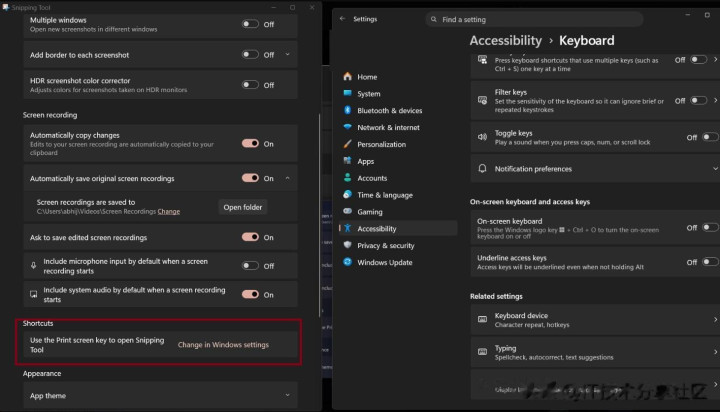720x412 pixels.
Task: Toggle Include microphone input by default
Action: click(x=250, y=266)
